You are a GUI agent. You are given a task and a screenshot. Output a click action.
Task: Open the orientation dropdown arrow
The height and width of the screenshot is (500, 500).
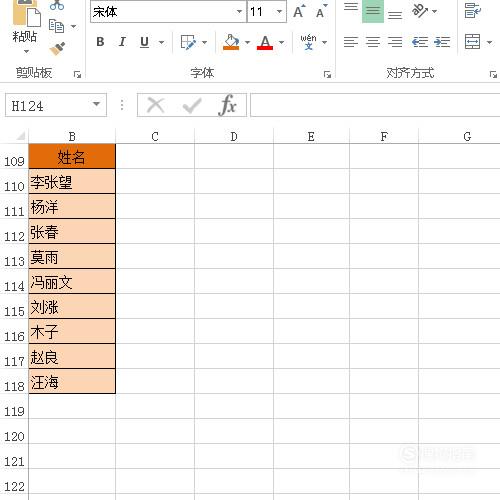tap(434, 11)
